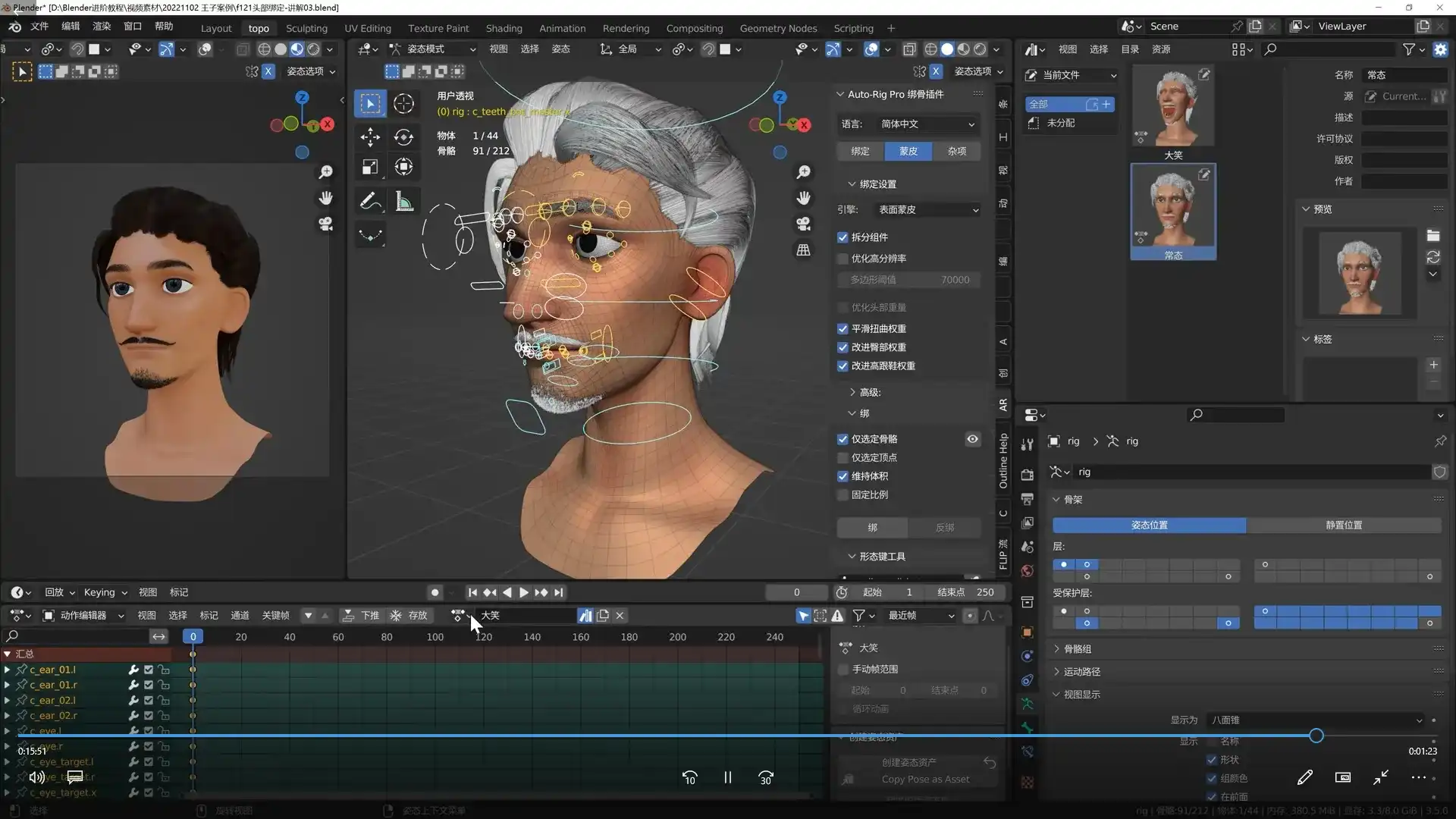Enable the 优化高分辨率 checkbox
The height and width of the screenshot is (819, 1456).
[x=843, y=259]
